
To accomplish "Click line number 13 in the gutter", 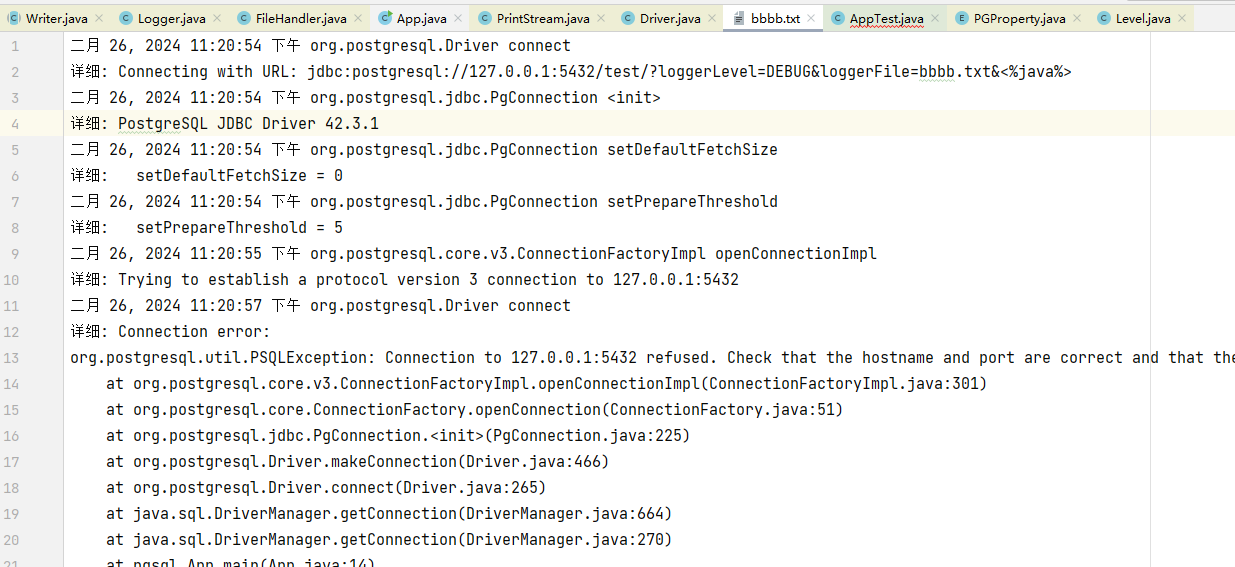I will [x=12, y=358].
